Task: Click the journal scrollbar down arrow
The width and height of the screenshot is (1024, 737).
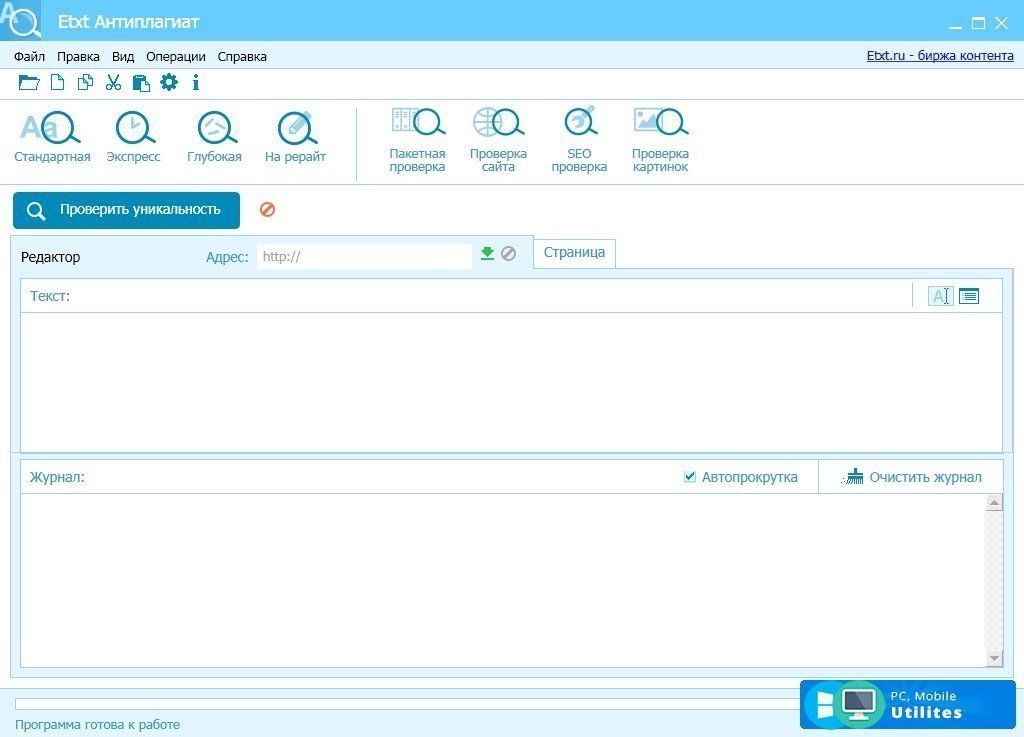Action: 994,659
